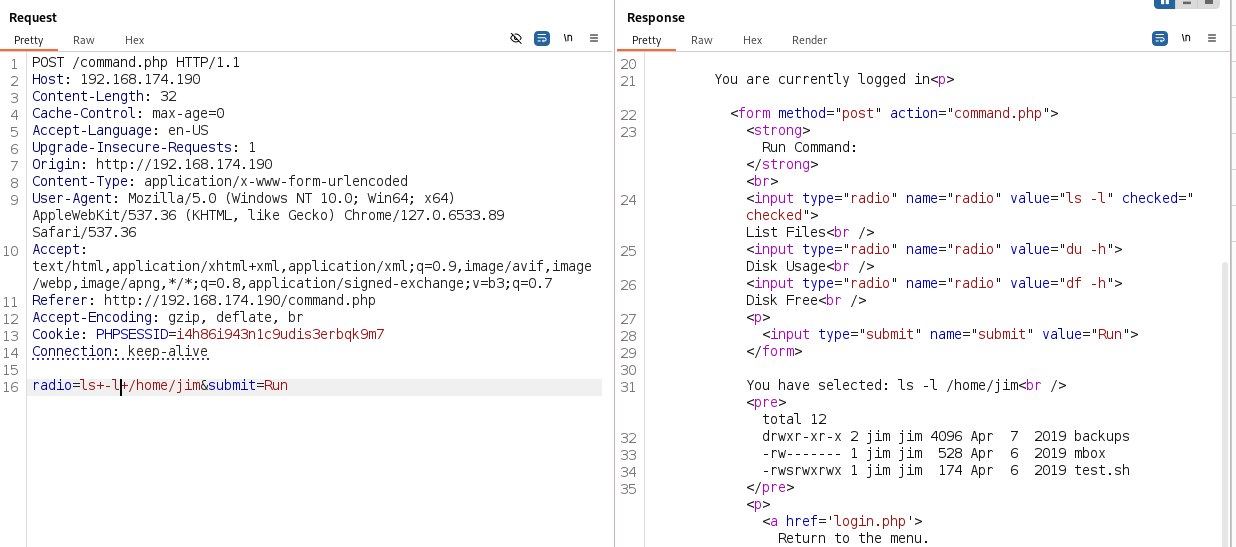Image resolution: width=1236 pixels, height=547 pixels.
Task: Click 'You are currently logged in' response text
Action: pos(822,79)
